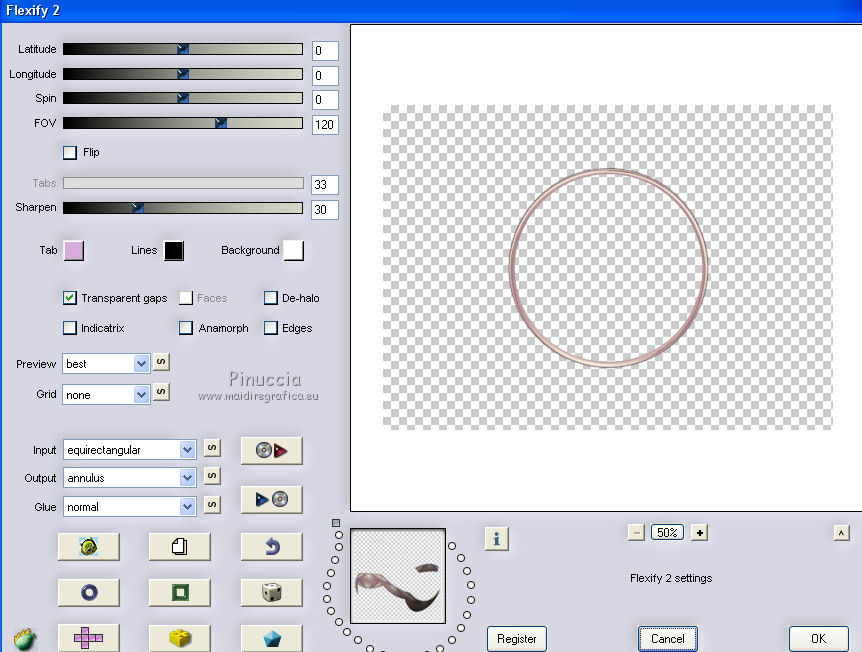Image resolution: width=862 pixels, height=652 pixels.
Task: Click the OK button
Action: coord(819,639)
